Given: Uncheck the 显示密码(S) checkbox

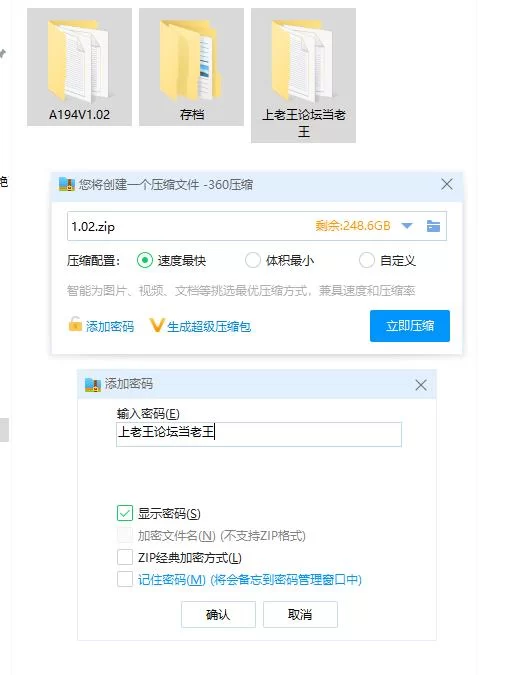Looking at the screenshot, I should point(125,513).
